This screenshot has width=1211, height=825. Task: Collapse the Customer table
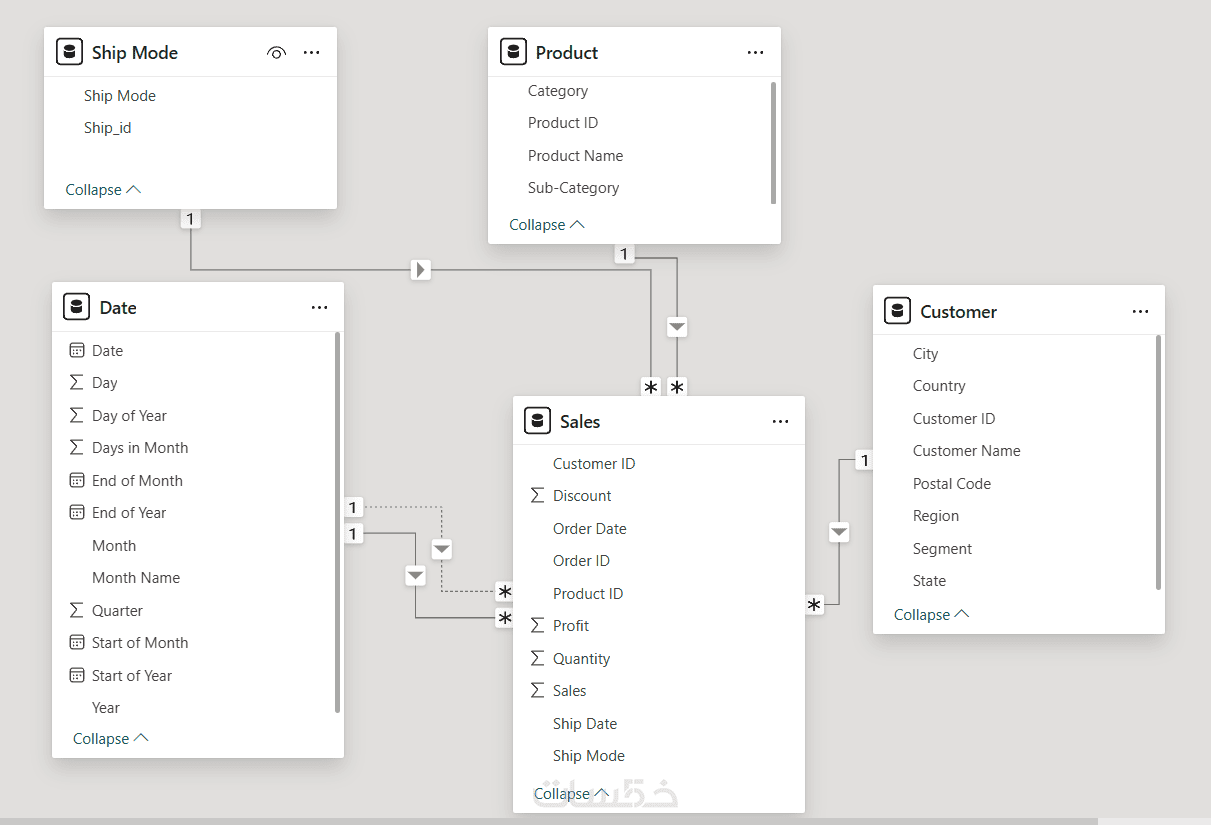click(x=931, y=614)
